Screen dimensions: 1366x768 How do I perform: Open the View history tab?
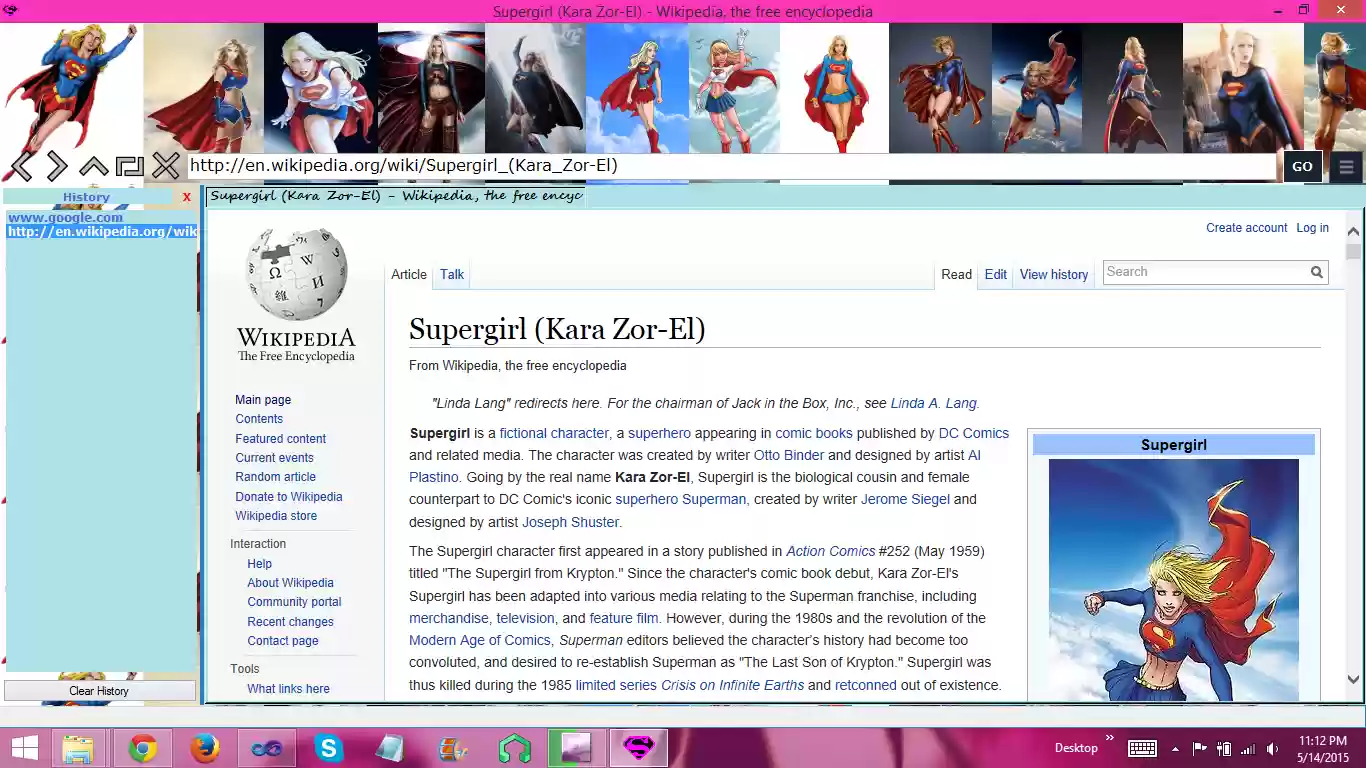pos(1053,274)
